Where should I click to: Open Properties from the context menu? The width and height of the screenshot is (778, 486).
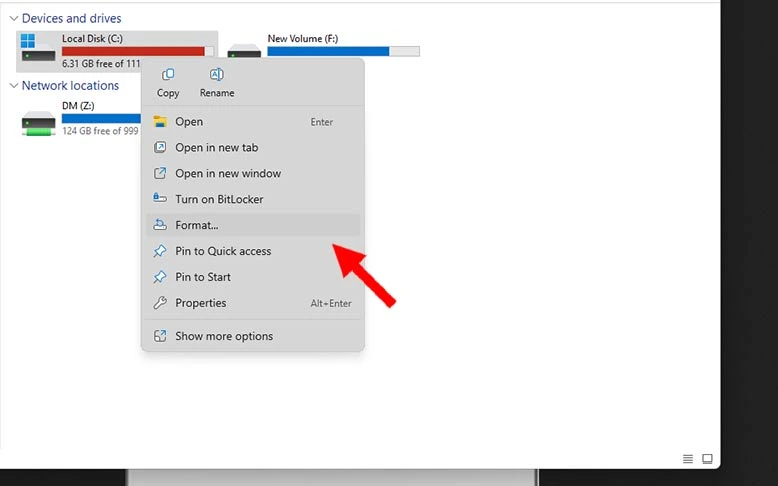click(201, 304)
